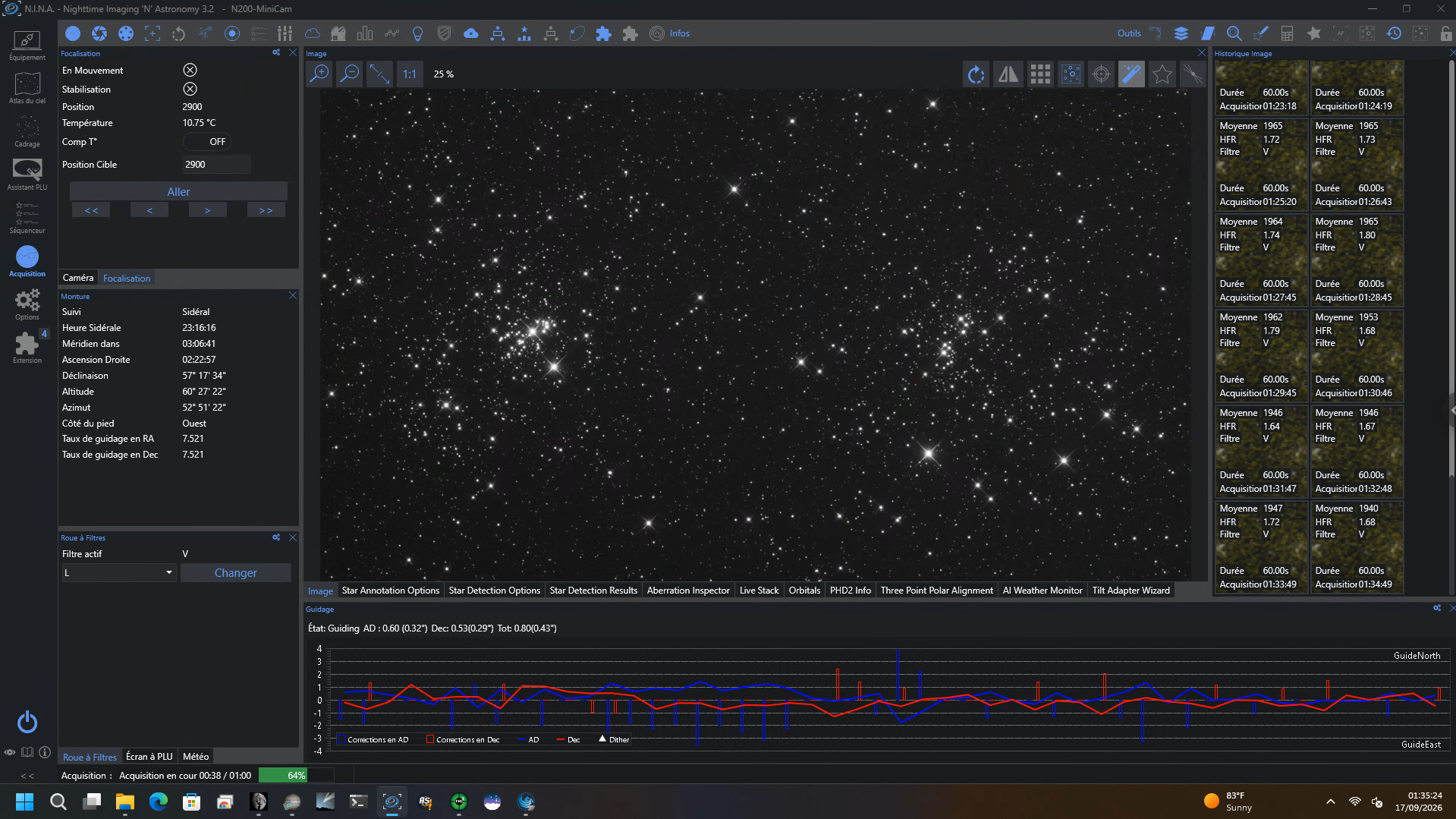
Task: Click the Changer filter button
Action: [x=235, y=572]
